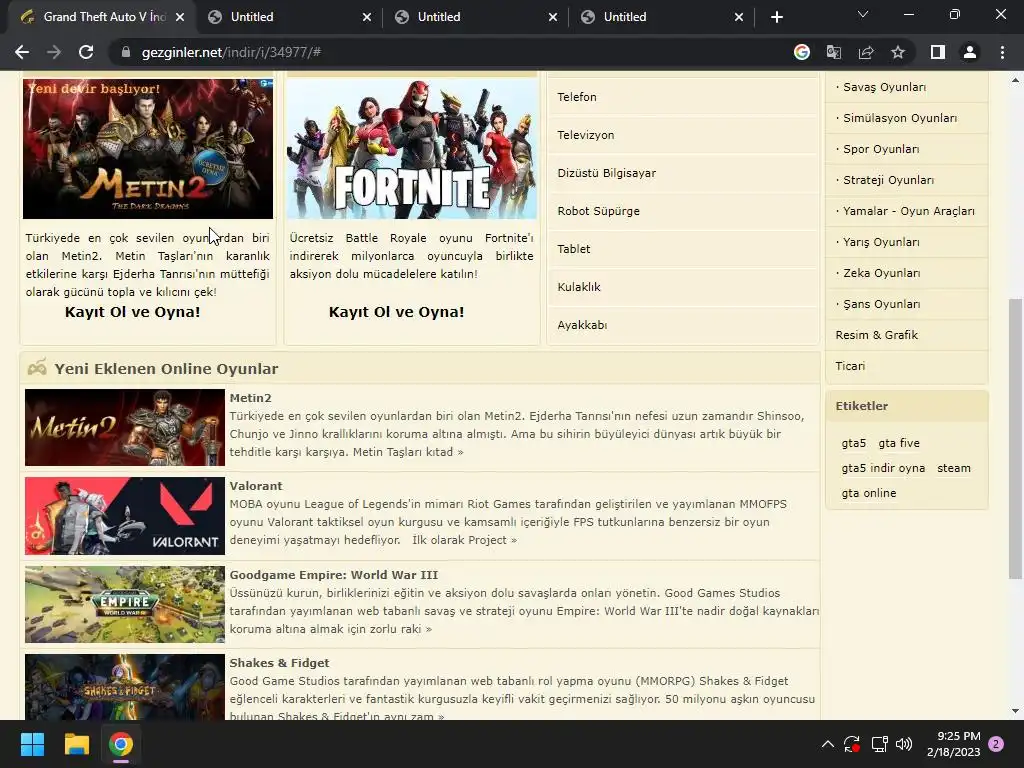The image size is (1024, 768).
Task: Open the Metin2 list thumbnail
Action: pos(125,428)
